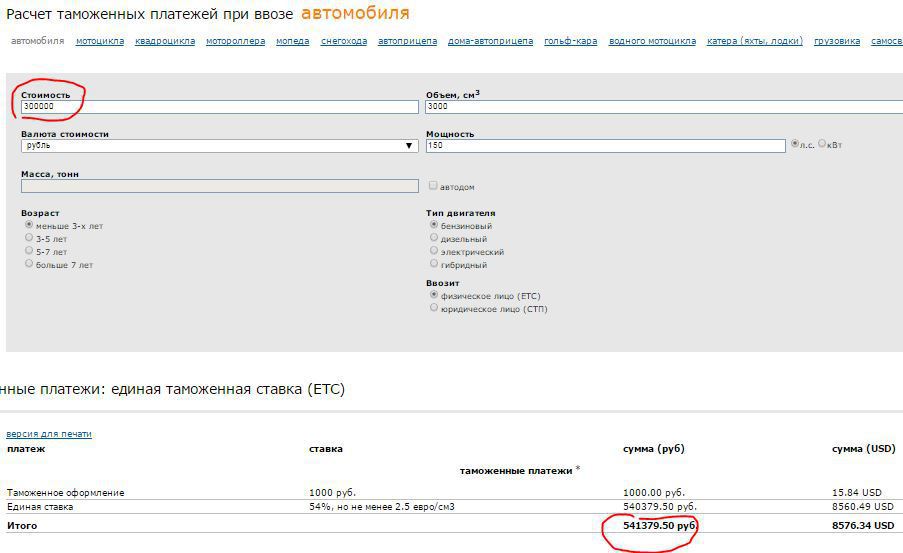Screen dimensions: 903x553
Task: Choose электрический engine type
Action: point(434,252)
